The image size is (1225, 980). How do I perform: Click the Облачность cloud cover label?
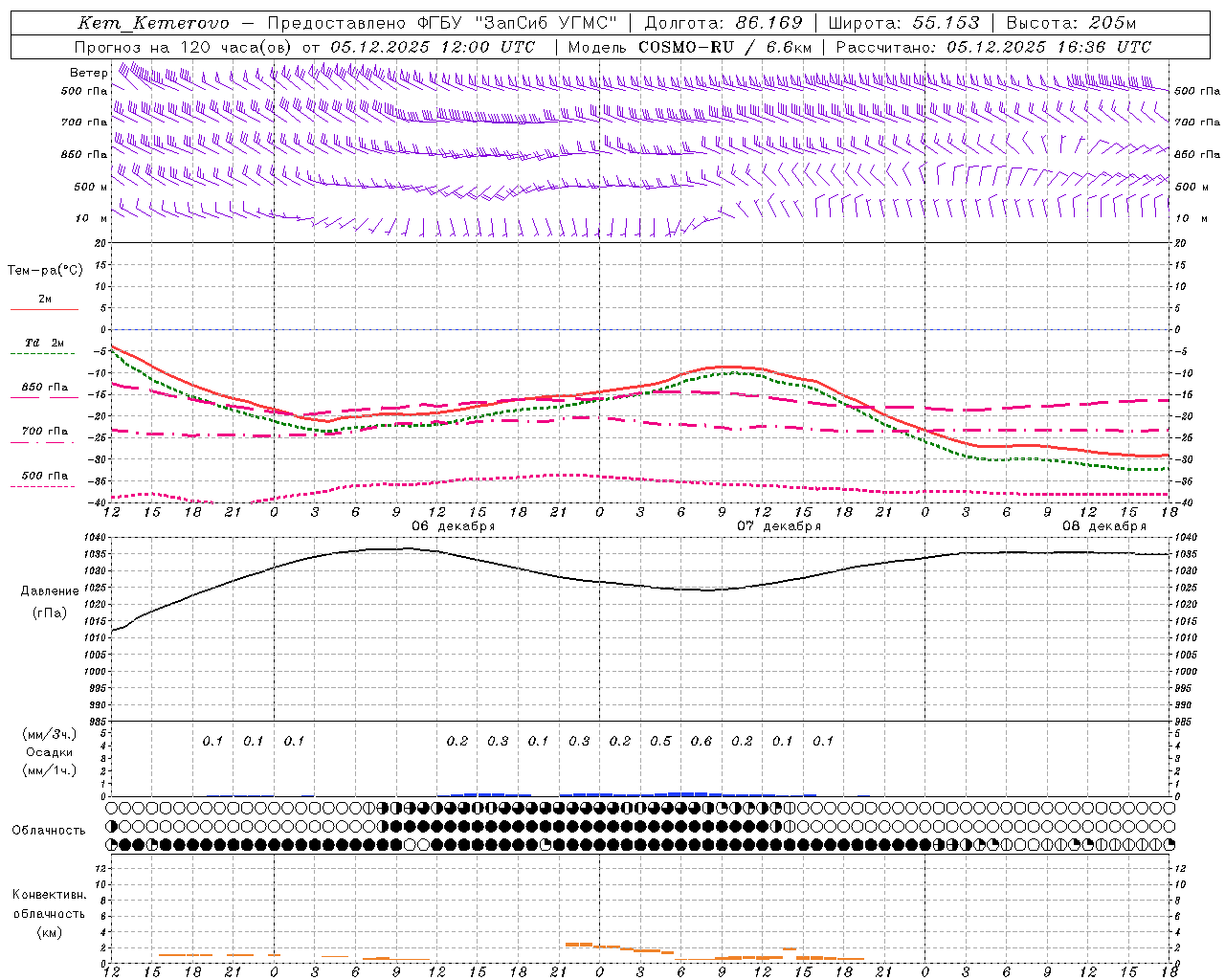coord(49,831)
